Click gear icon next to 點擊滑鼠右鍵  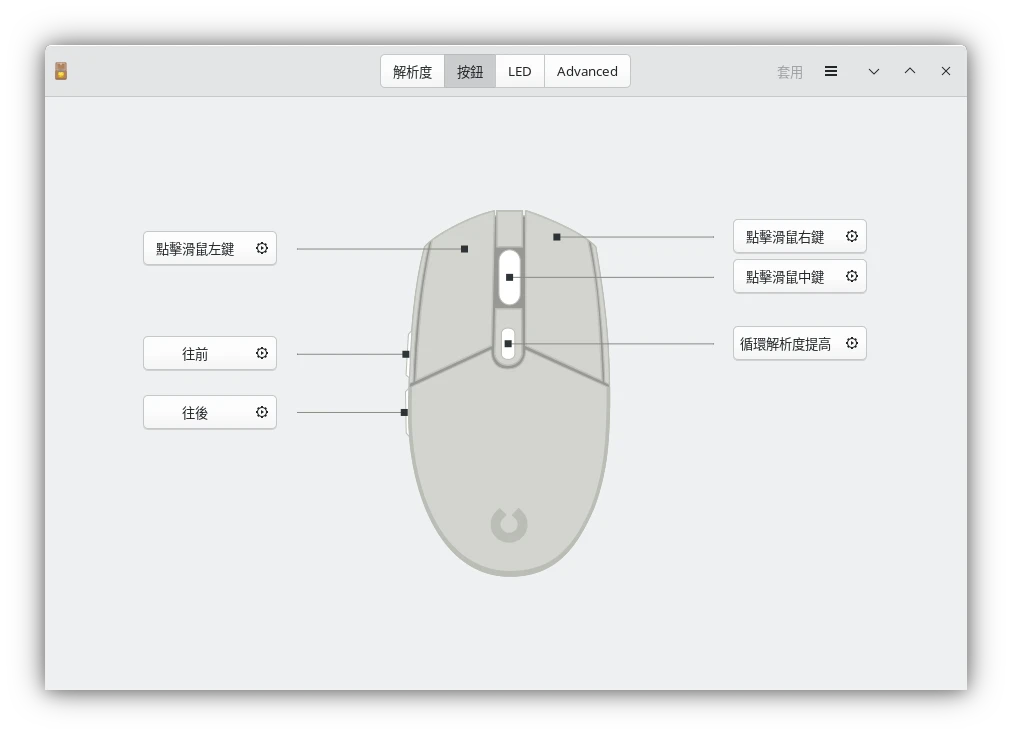click(x=852, y=236)
